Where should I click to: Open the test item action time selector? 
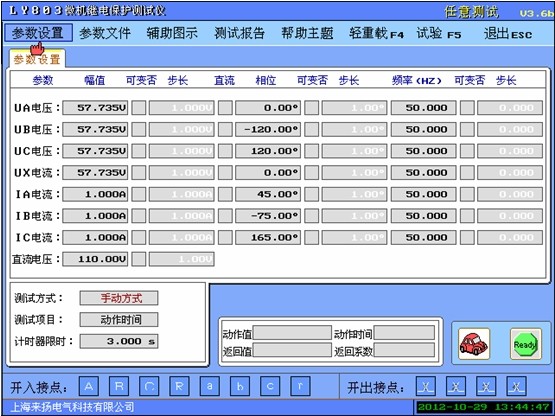[x=119, y=320]
